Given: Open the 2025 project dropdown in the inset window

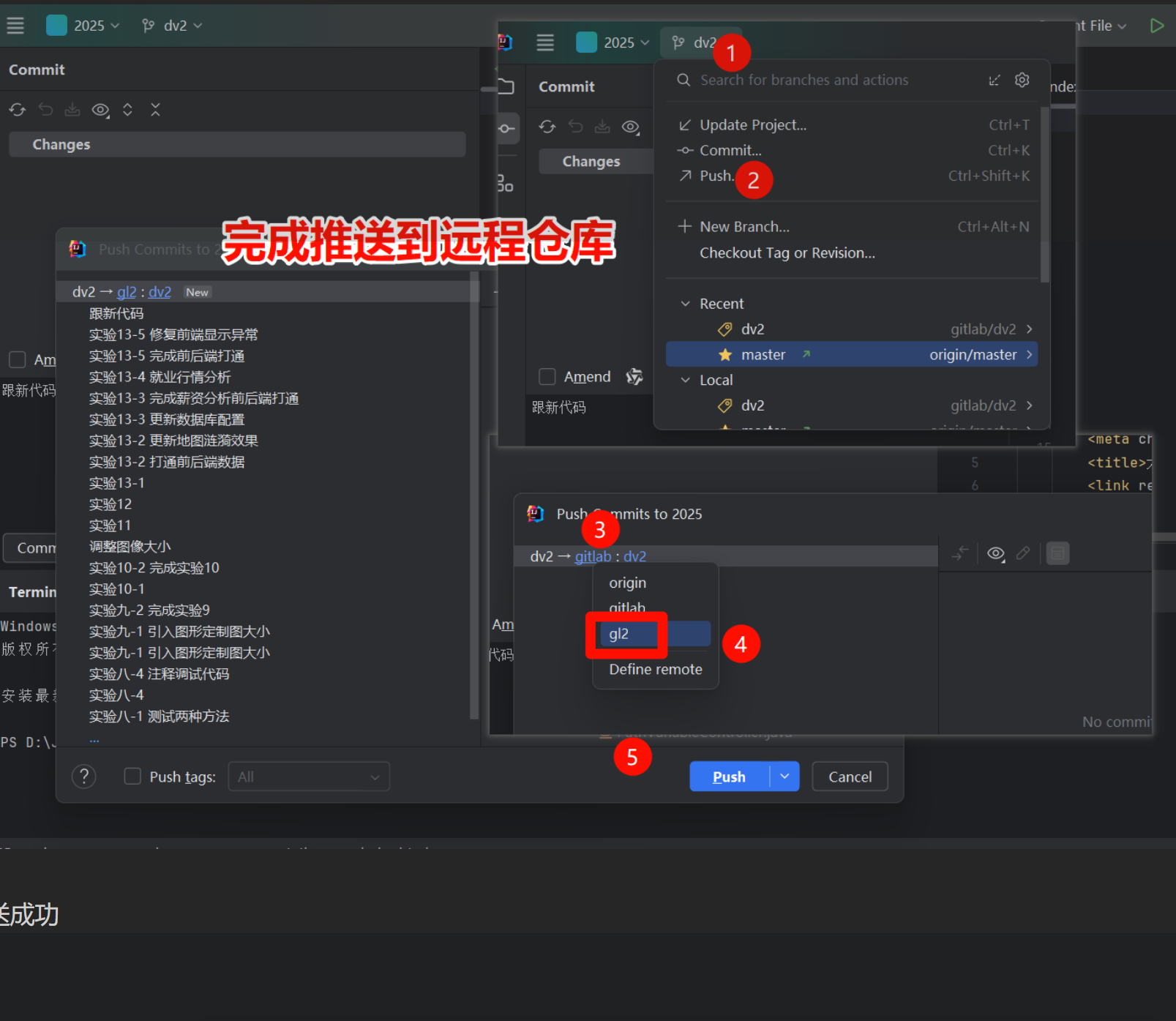Looking at the screenshot, I should click(x=613, y=42).
